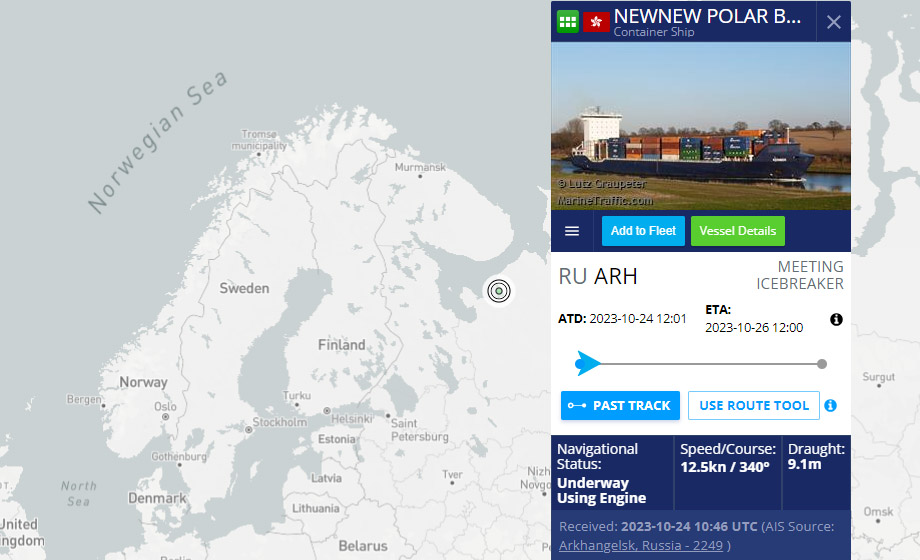Image resolution: width=920 pixels, height=560 pixels.
Task: Click the MarineTraffic.com watermark on photo
Action: click(x=604, y=200)
